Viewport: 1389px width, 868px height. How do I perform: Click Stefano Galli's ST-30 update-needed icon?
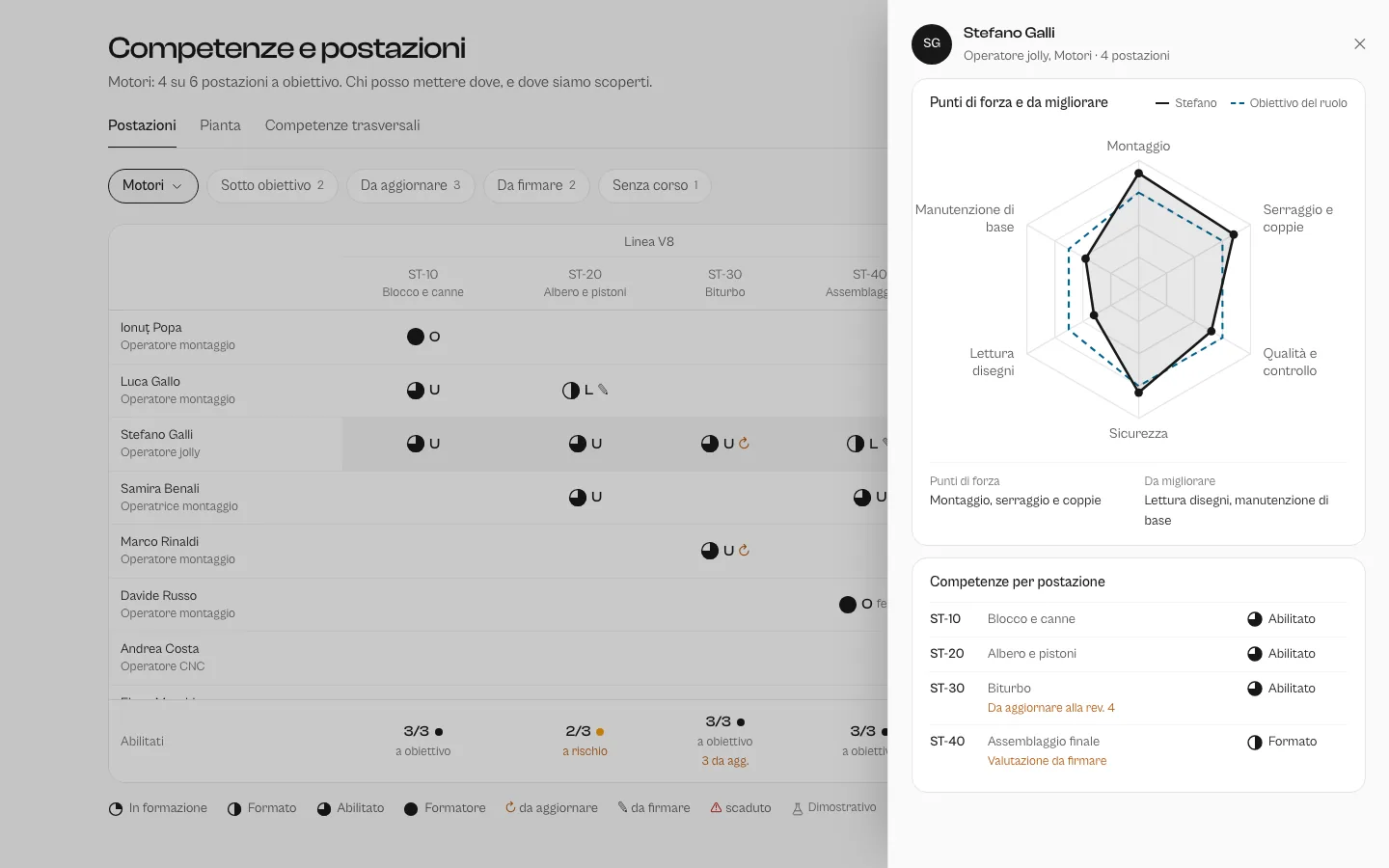pyautogui.click(x=744, y=444)
